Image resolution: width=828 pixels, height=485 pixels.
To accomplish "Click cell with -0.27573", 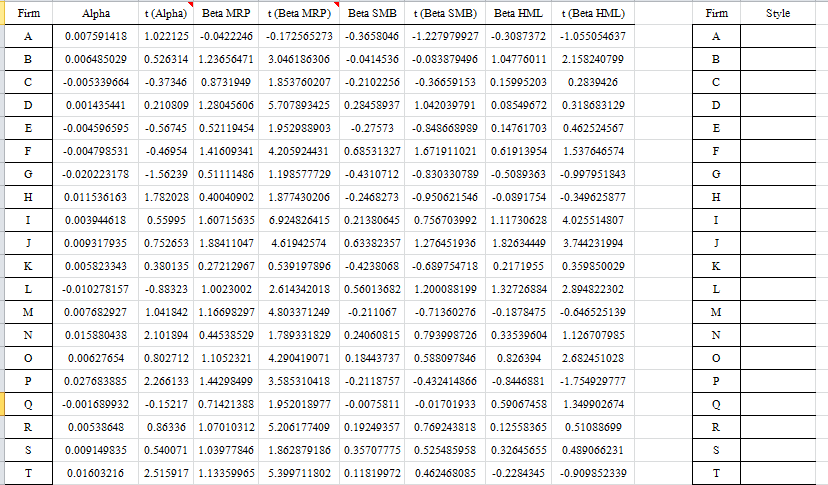I will [372, 128].
